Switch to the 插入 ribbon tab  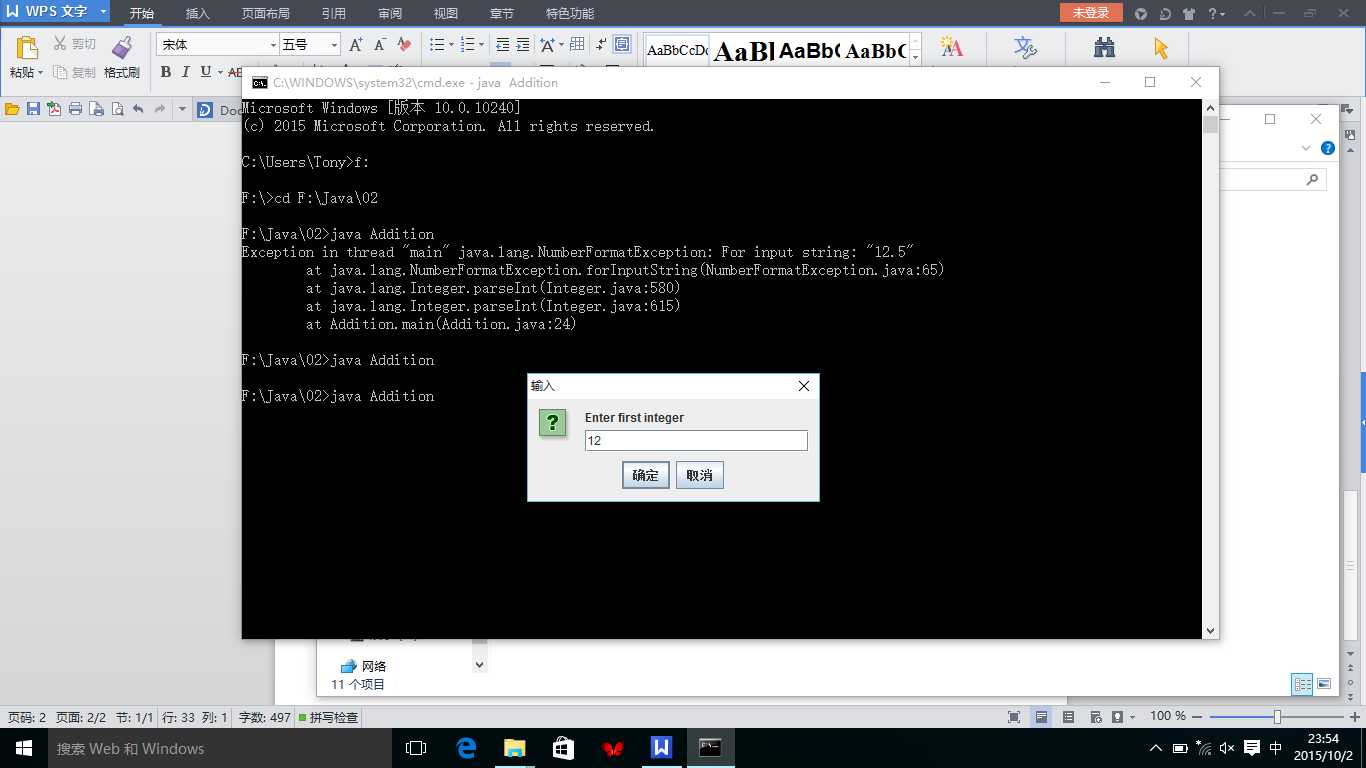(198, 14)
